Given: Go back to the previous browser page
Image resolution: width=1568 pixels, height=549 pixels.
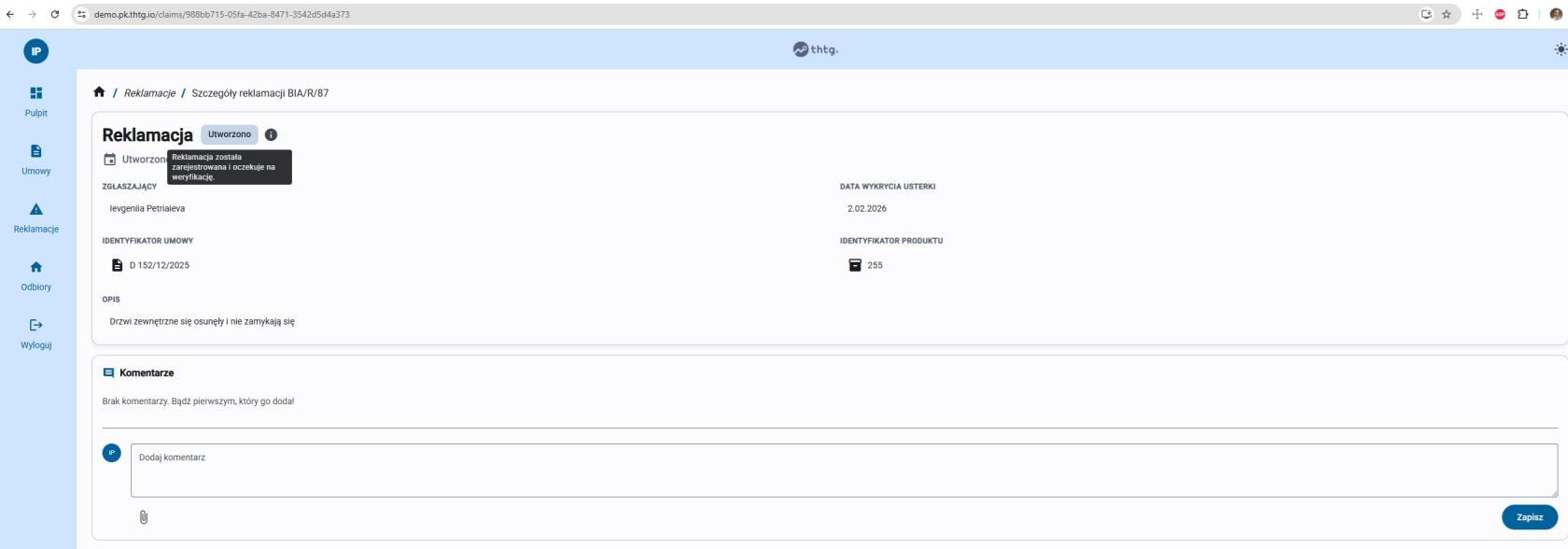Looking at the screenshot, I should click(x=10, y=14).
